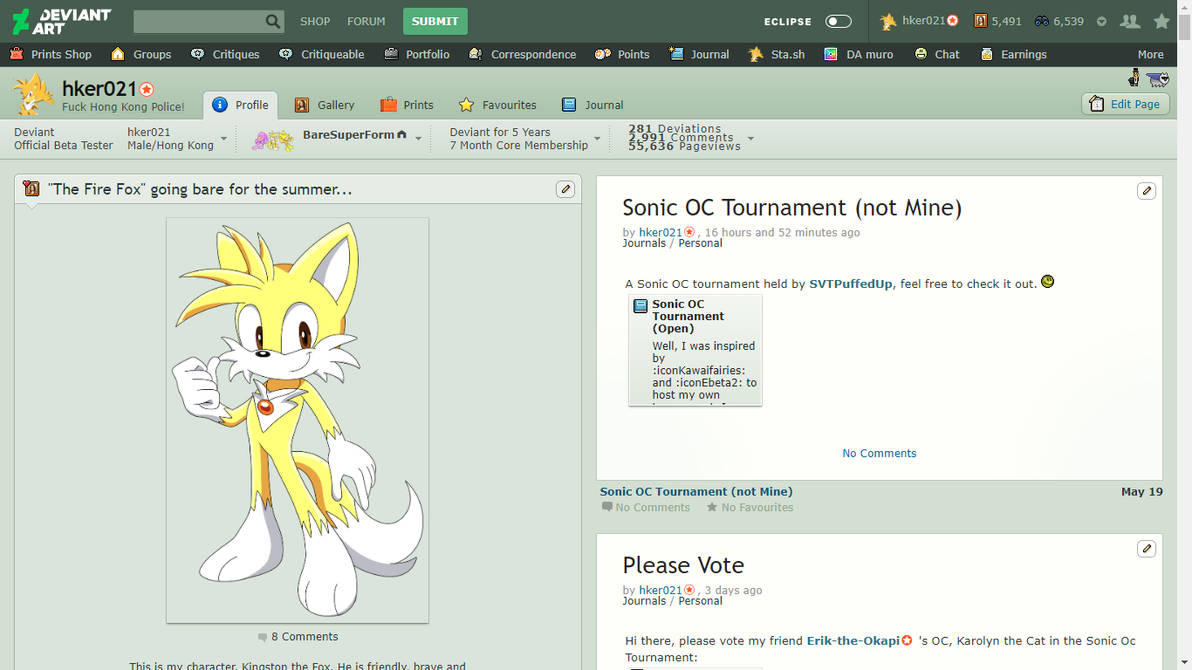Open the notifications count 5,491

click(997, 21)
